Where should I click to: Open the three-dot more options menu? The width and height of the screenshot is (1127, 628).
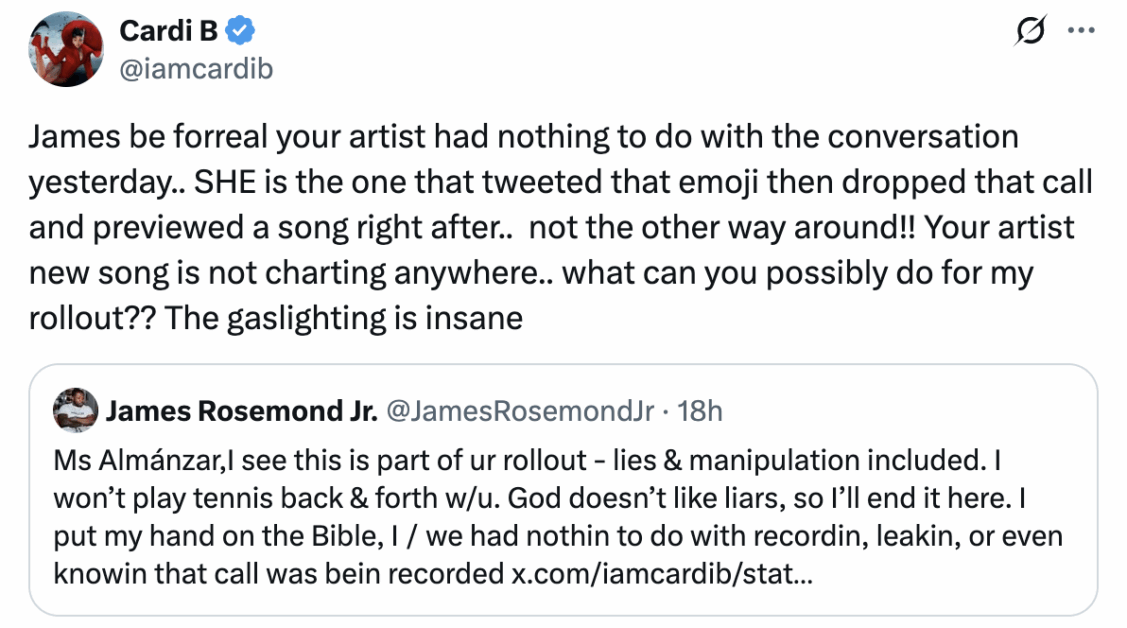pos(1082,31)
